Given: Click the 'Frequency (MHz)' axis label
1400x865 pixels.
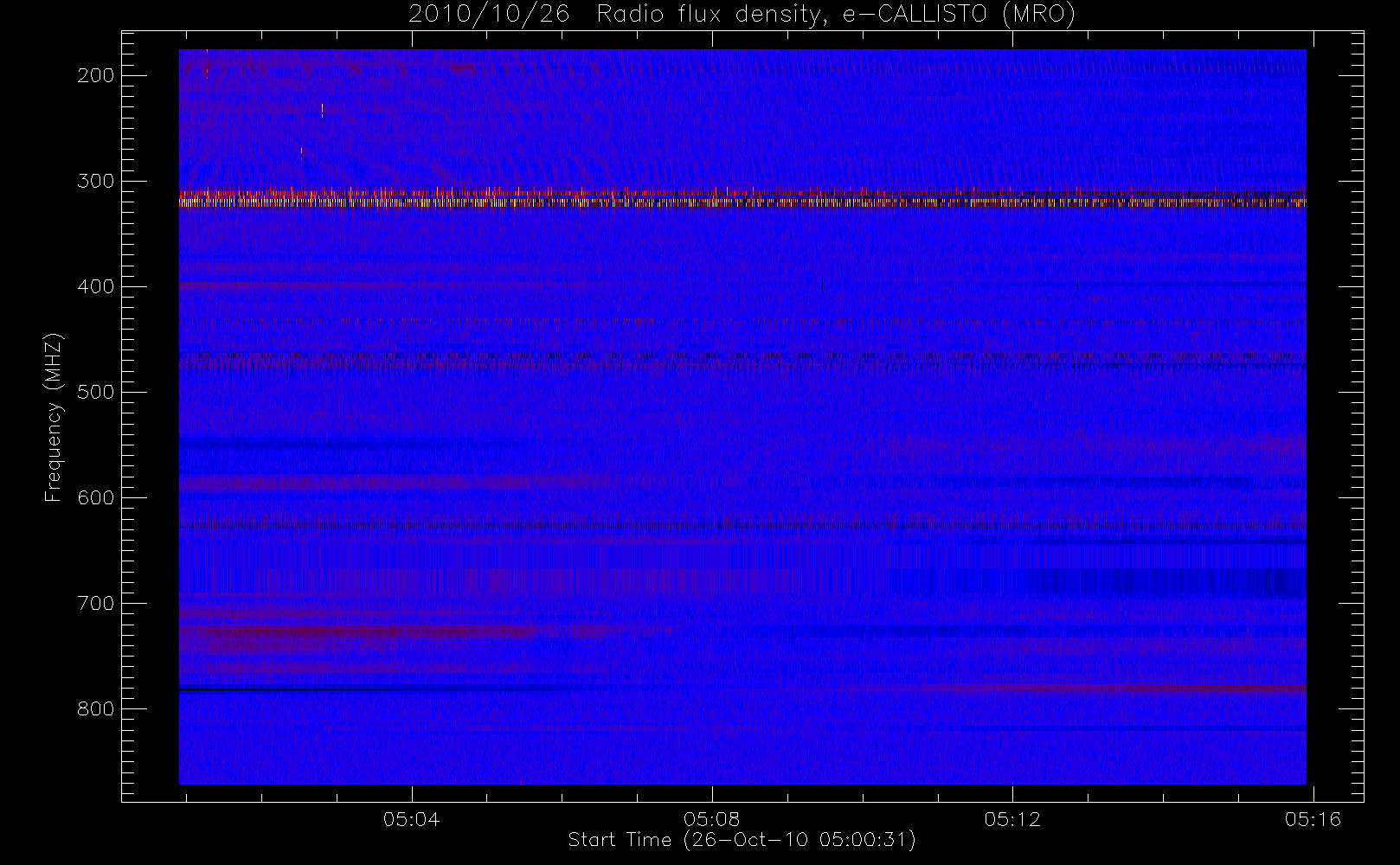Looking at the screenshot, I should click(54, 417).
